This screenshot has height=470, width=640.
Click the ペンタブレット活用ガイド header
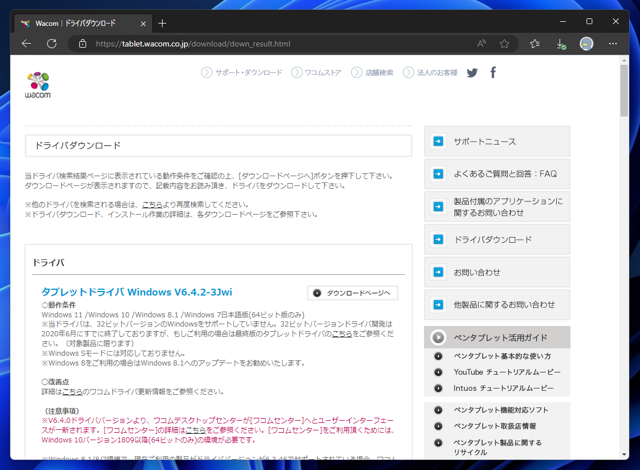tap(497, 337)
